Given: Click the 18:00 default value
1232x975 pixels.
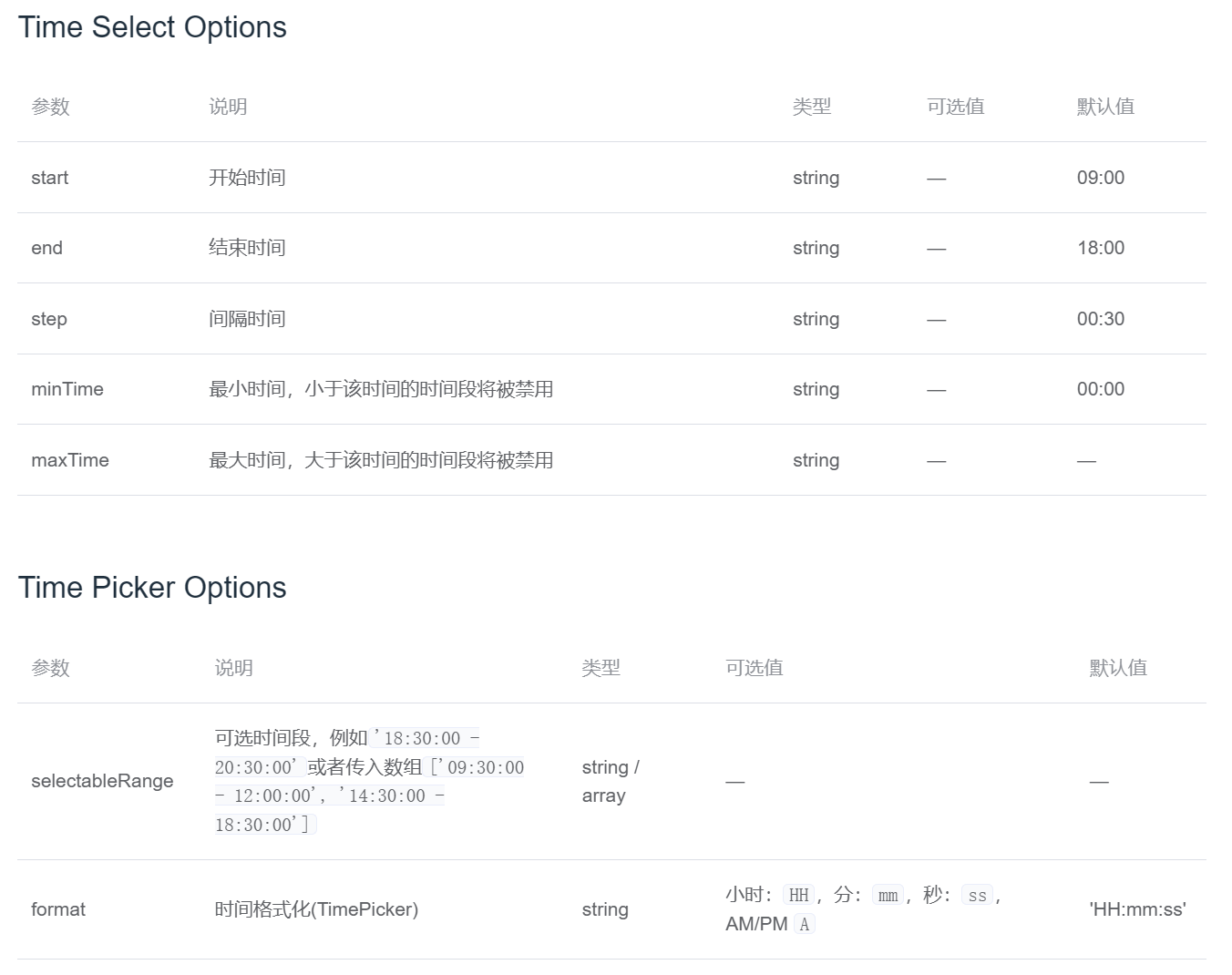Looking at the screenshot, I should [1101, 247].
